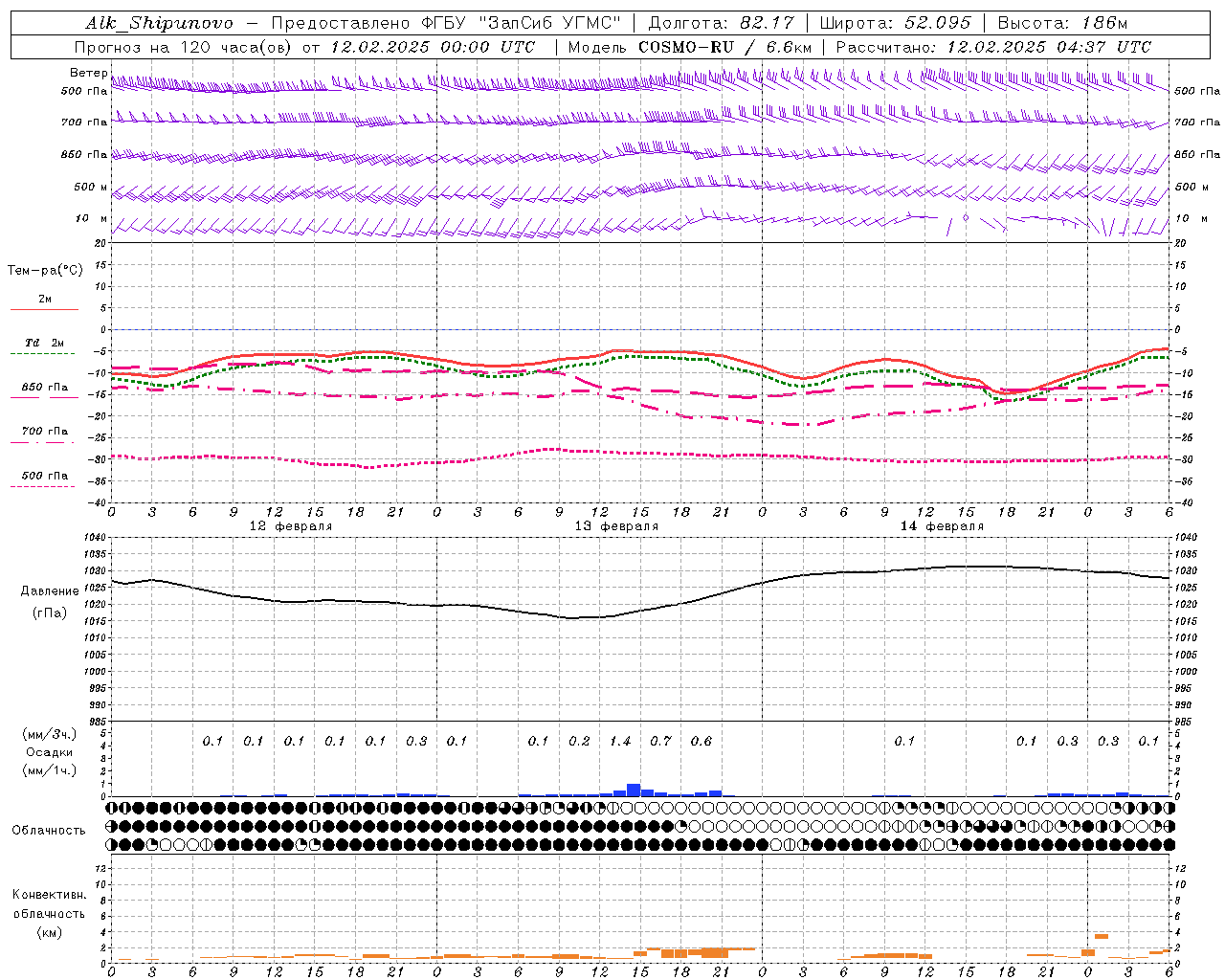Click the "10 м" wind level label on left

pyautogui.click(x=91, y=218)
